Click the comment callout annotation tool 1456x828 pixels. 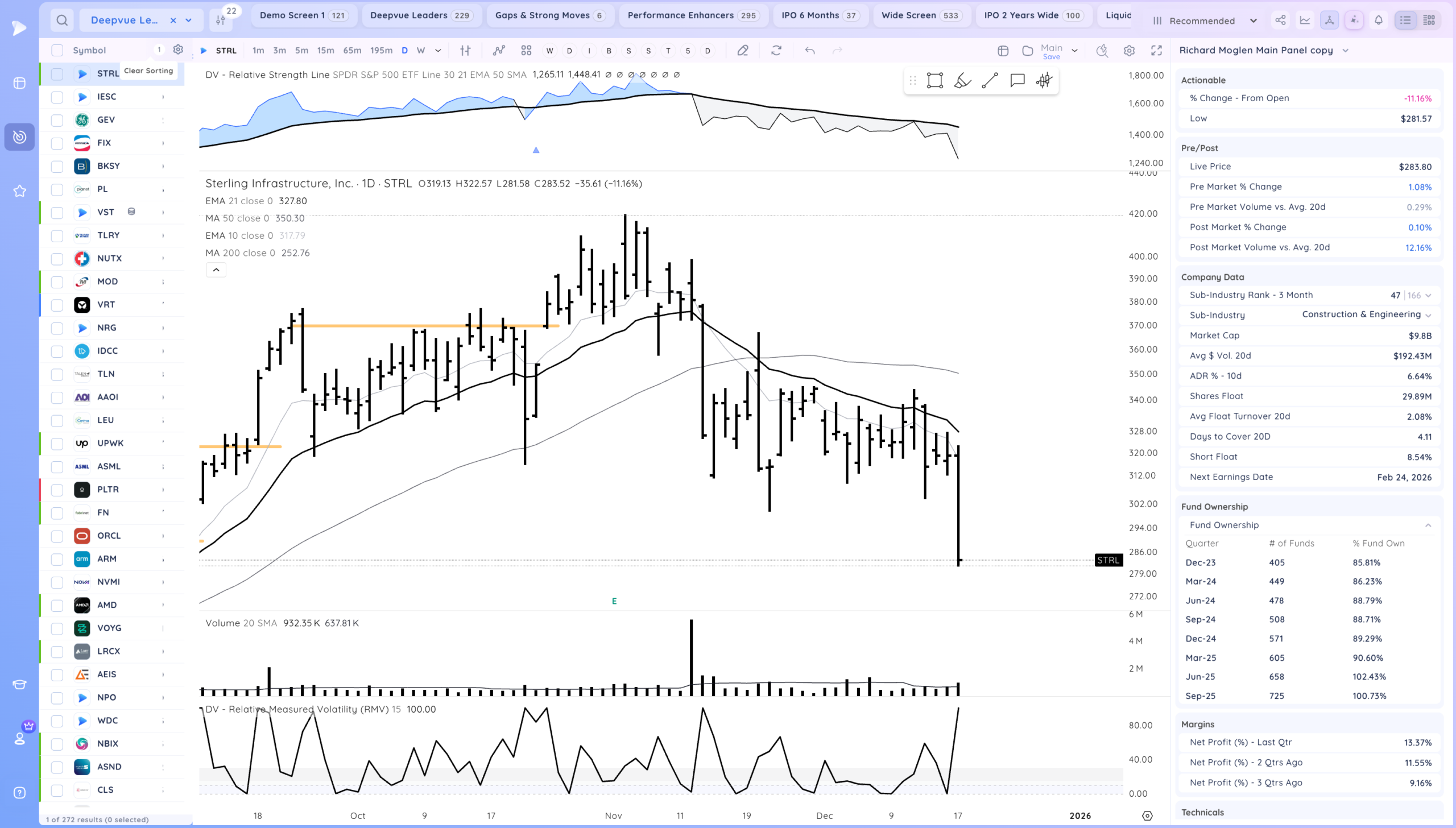click(1017, 81)
